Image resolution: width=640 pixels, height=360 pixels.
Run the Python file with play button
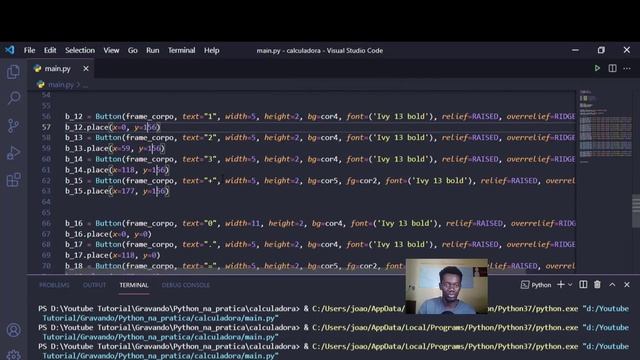coord(597,68)
